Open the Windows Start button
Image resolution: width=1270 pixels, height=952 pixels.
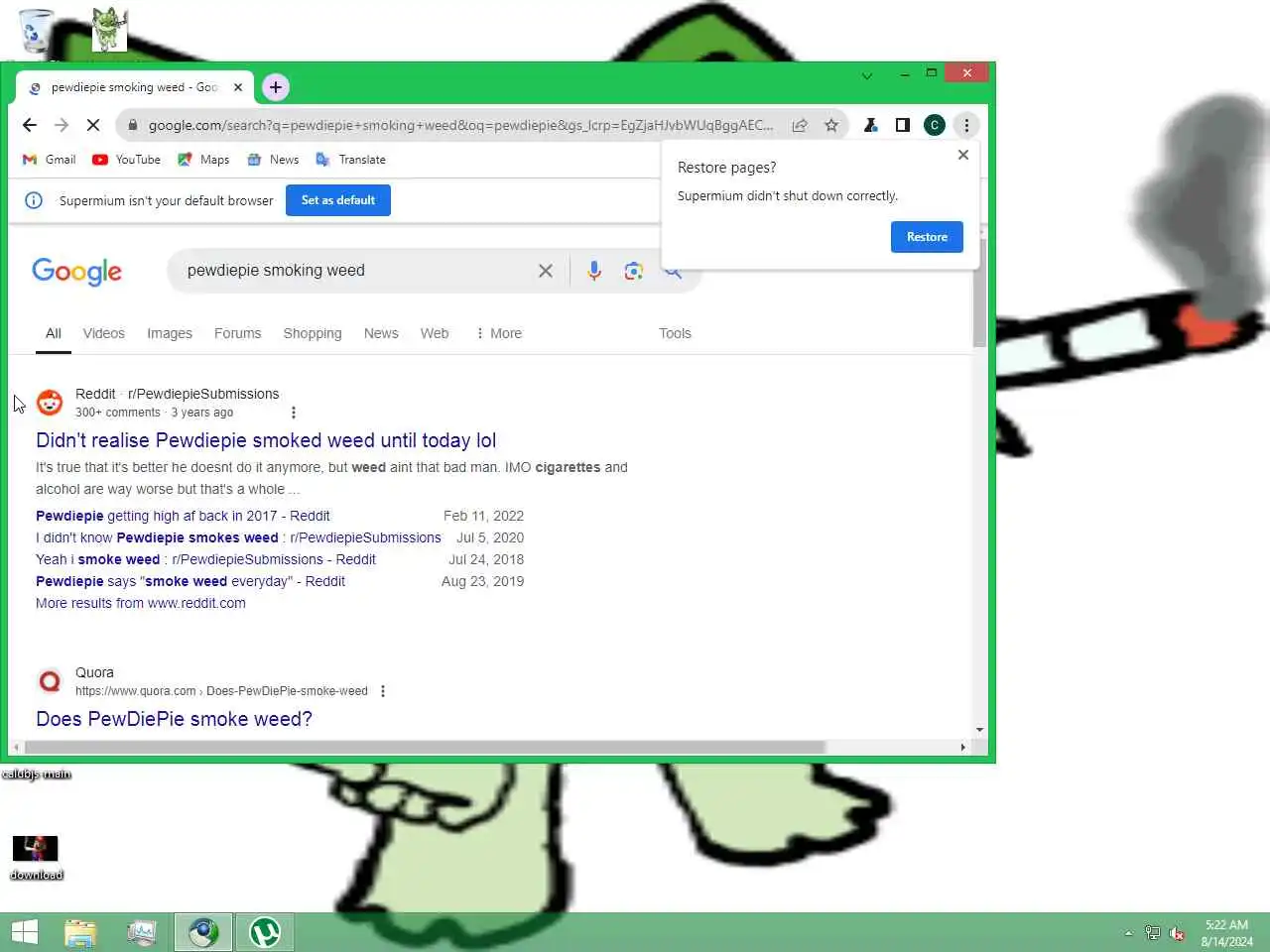coord(25,932)
